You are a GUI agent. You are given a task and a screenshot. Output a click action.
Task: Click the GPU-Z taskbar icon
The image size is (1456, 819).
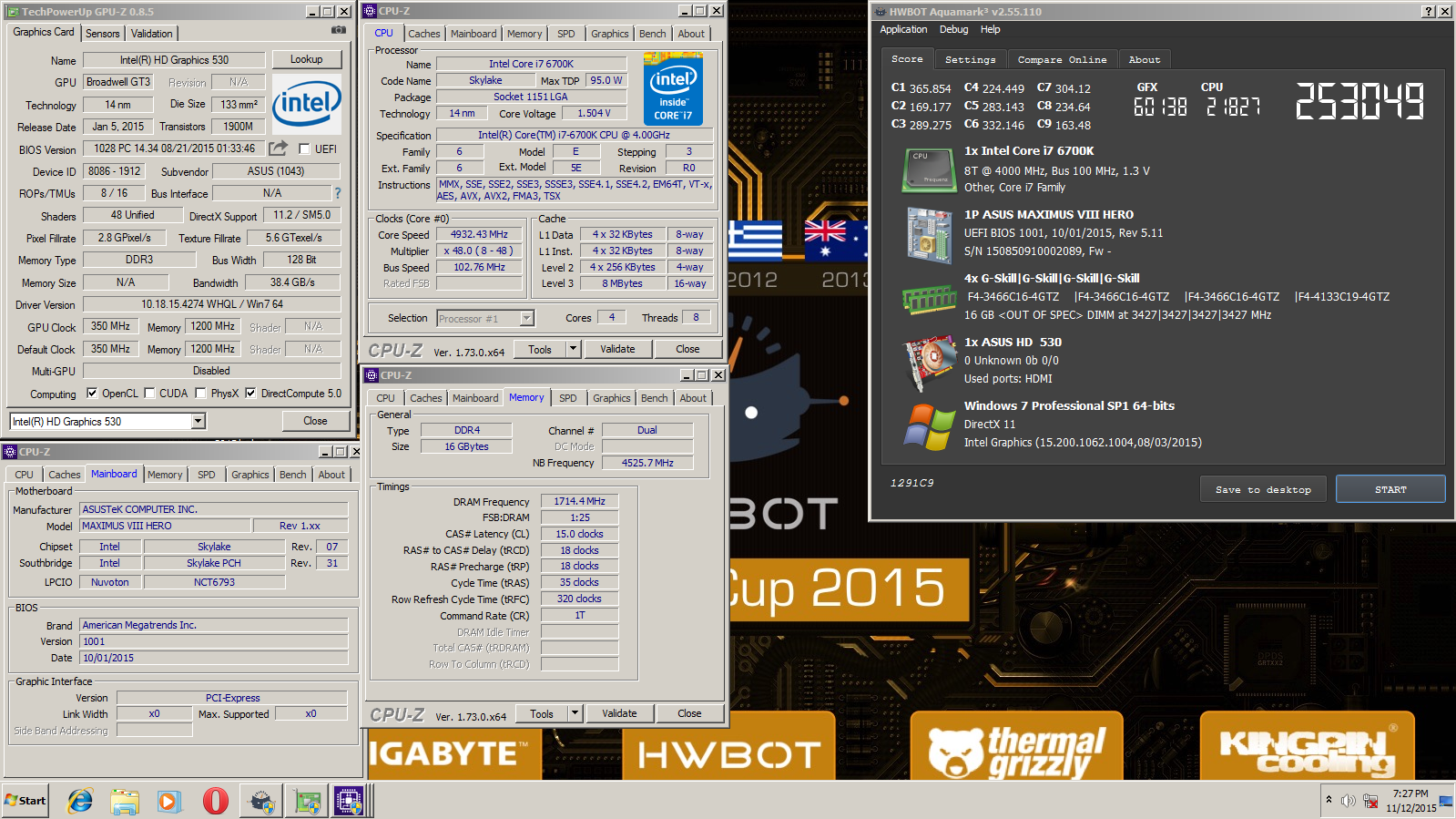click(x=307, y=801)
